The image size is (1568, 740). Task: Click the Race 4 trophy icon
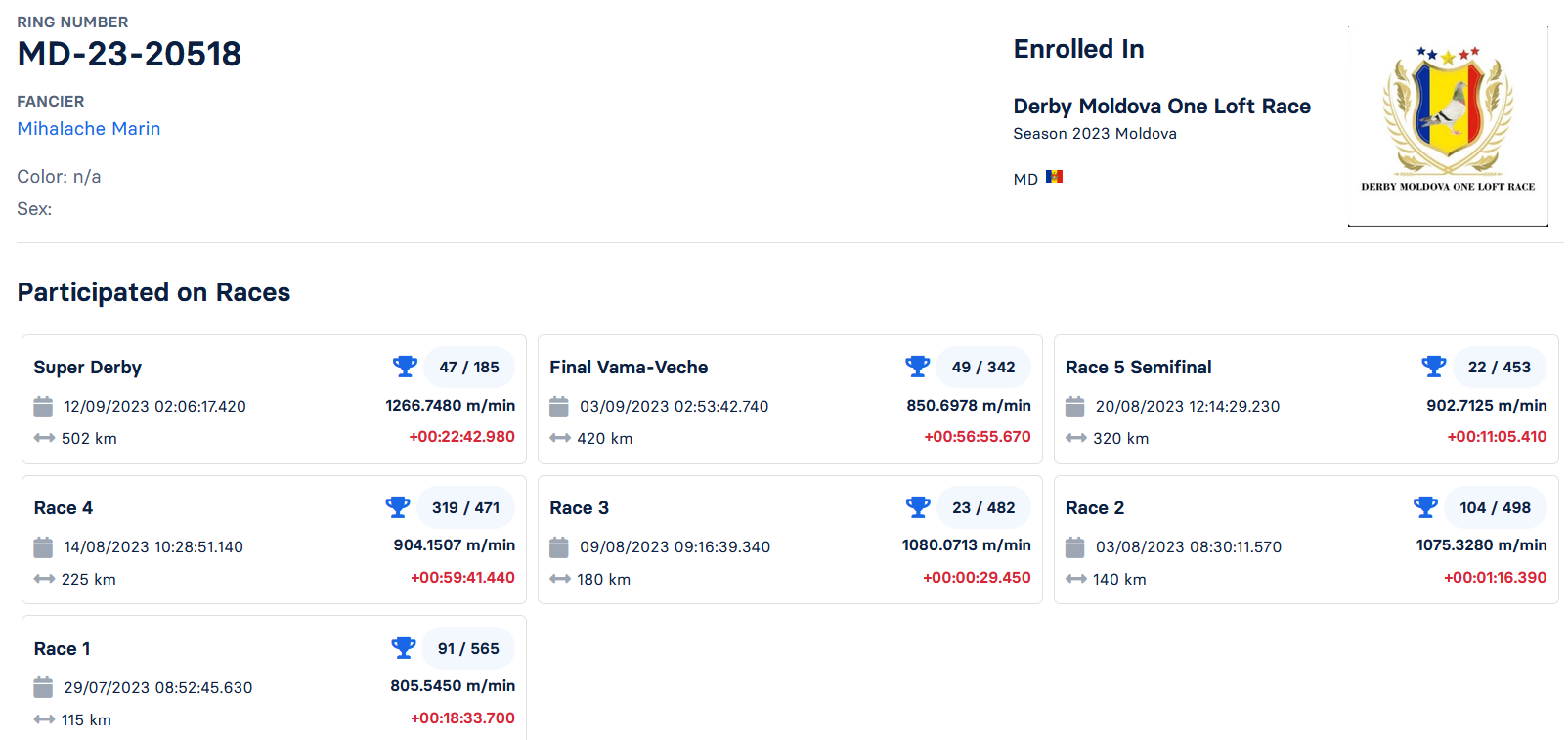(x=397, y=507)
